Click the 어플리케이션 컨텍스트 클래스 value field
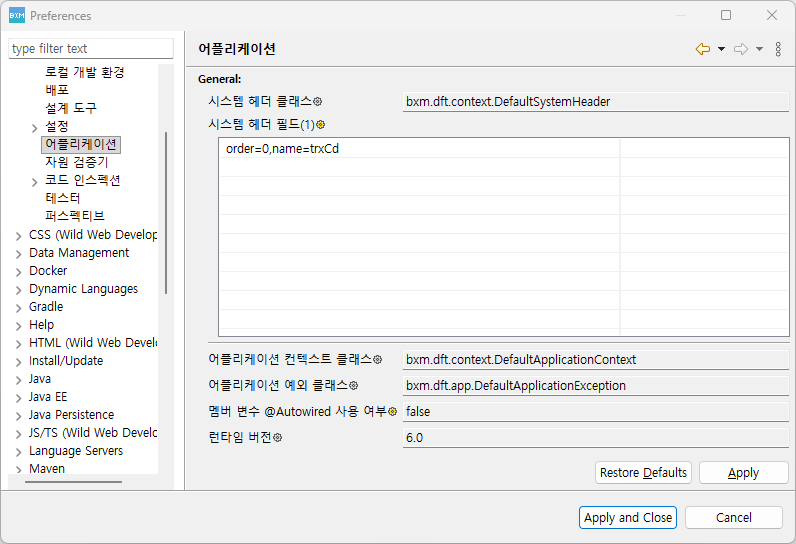 point(596,360)
